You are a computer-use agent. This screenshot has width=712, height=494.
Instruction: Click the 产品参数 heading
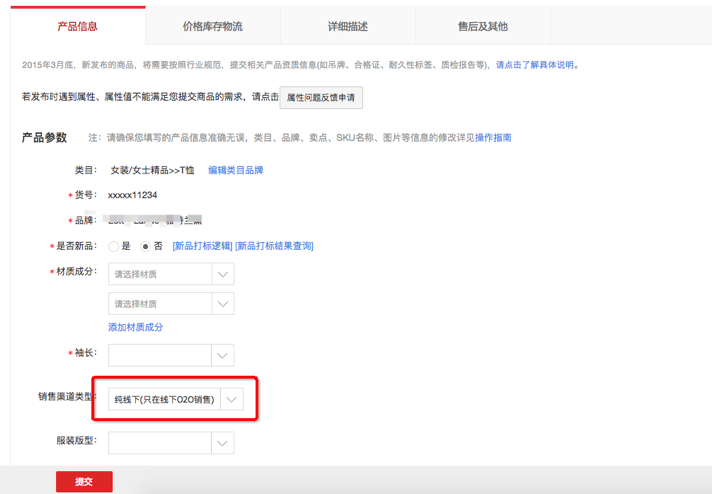tap(44, 138)
